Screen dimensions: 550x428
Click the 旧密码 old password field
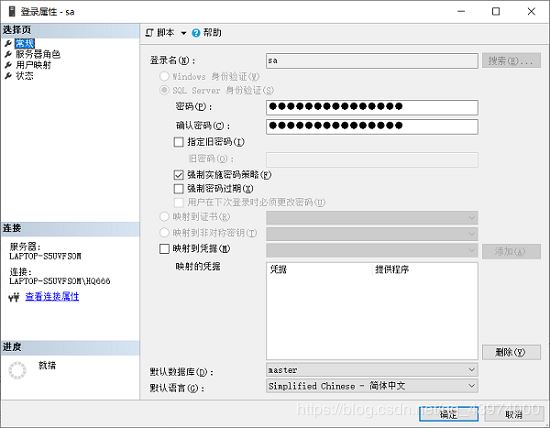pos(372,160)
